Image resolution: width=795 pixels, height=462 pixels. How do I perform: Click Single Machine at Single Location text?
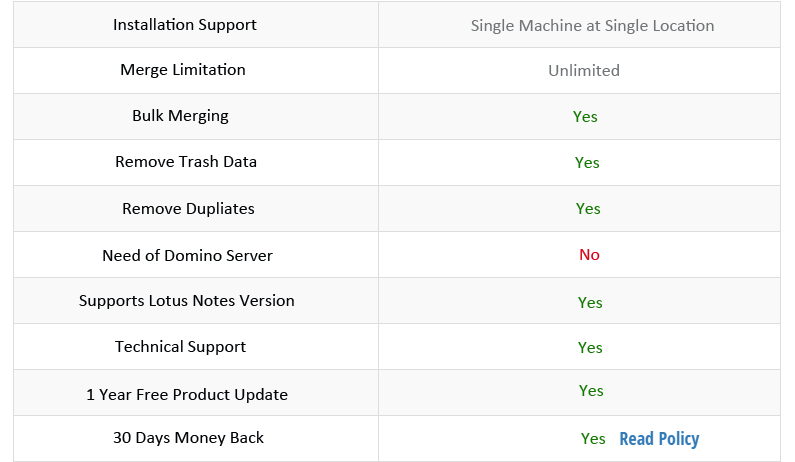click(x=592, y=26)
